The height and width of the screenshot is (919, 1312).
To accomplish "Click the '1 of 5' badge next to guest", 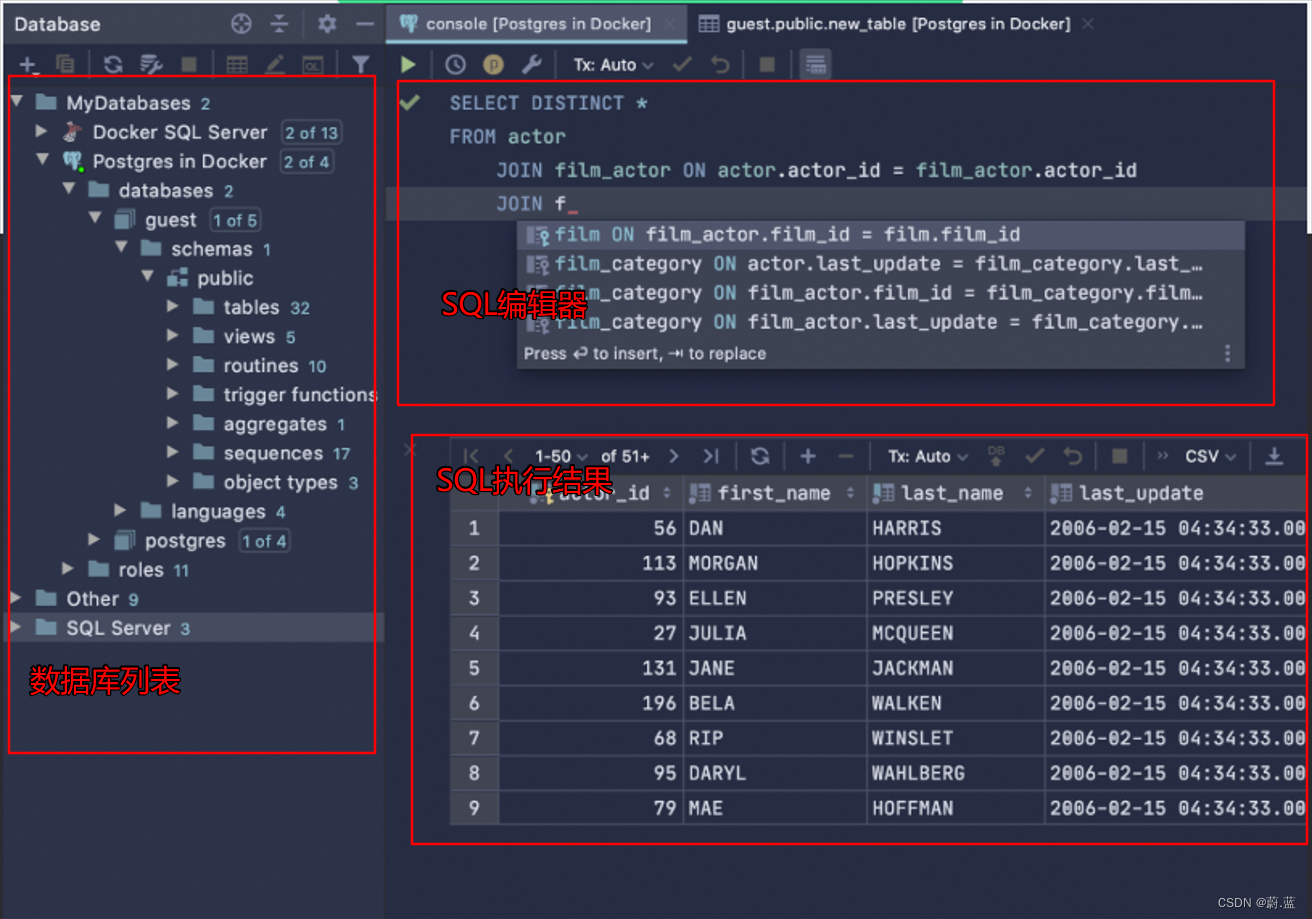I will pyautogui.click(x=234, y=220).
